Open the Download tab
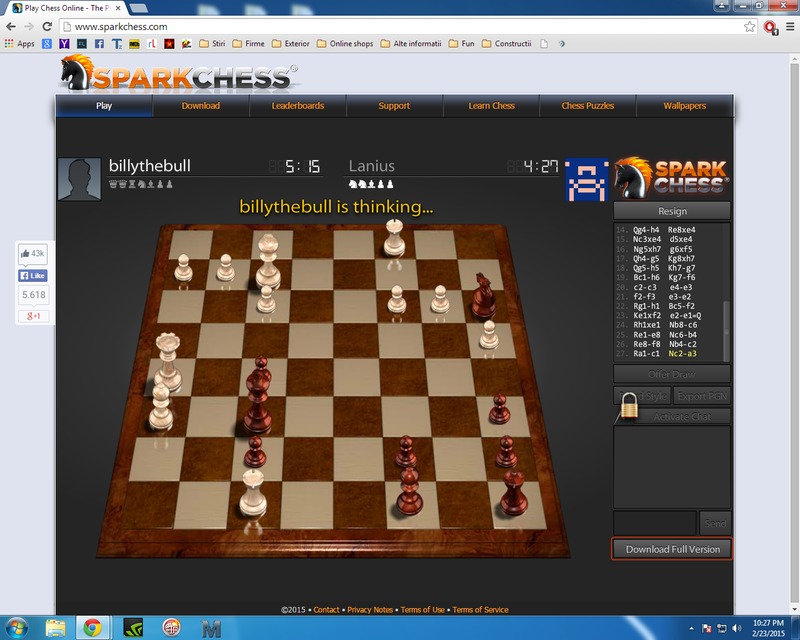The height and width of the screenshot is (640, 800). [201, 106]
